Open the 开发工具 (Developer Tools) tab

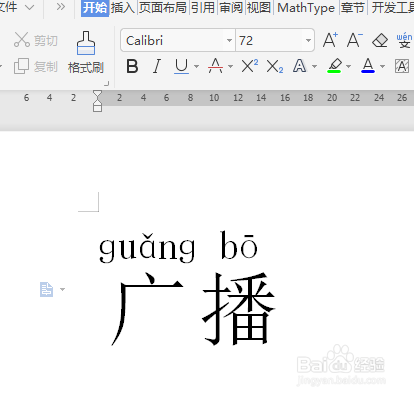click(393, 8)
